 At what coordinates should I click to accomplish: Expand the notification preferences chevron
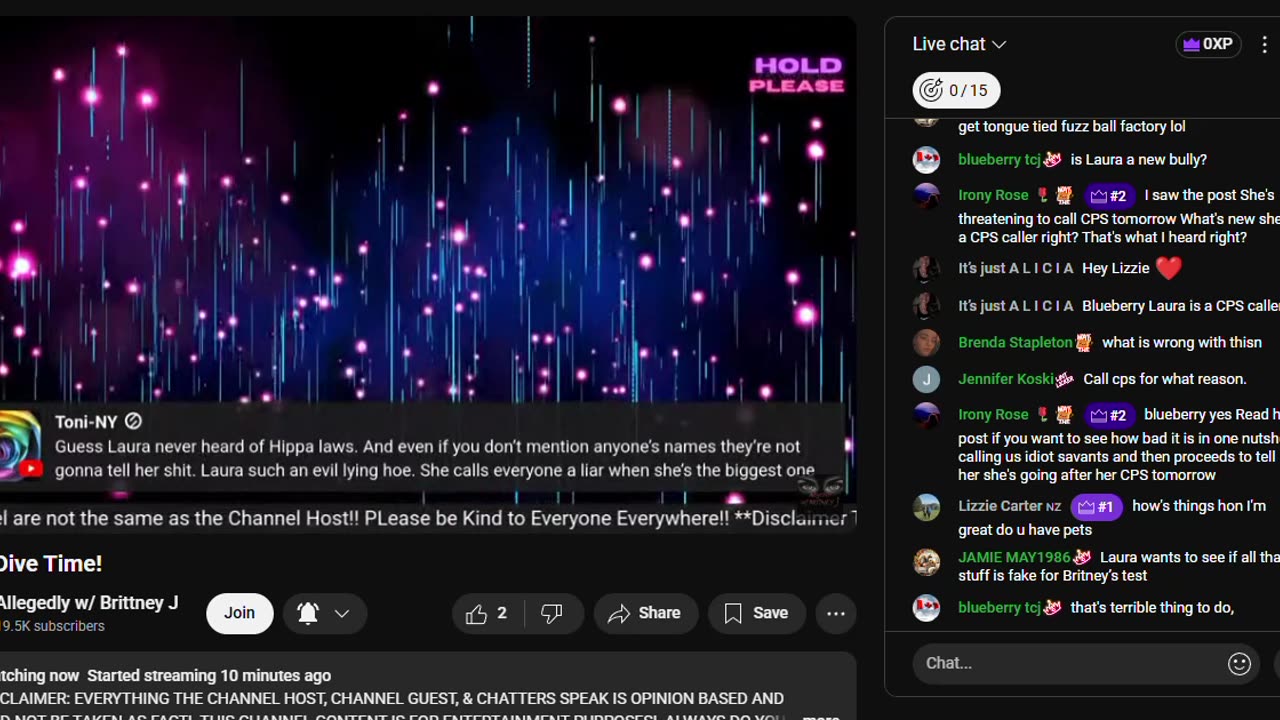342,614
